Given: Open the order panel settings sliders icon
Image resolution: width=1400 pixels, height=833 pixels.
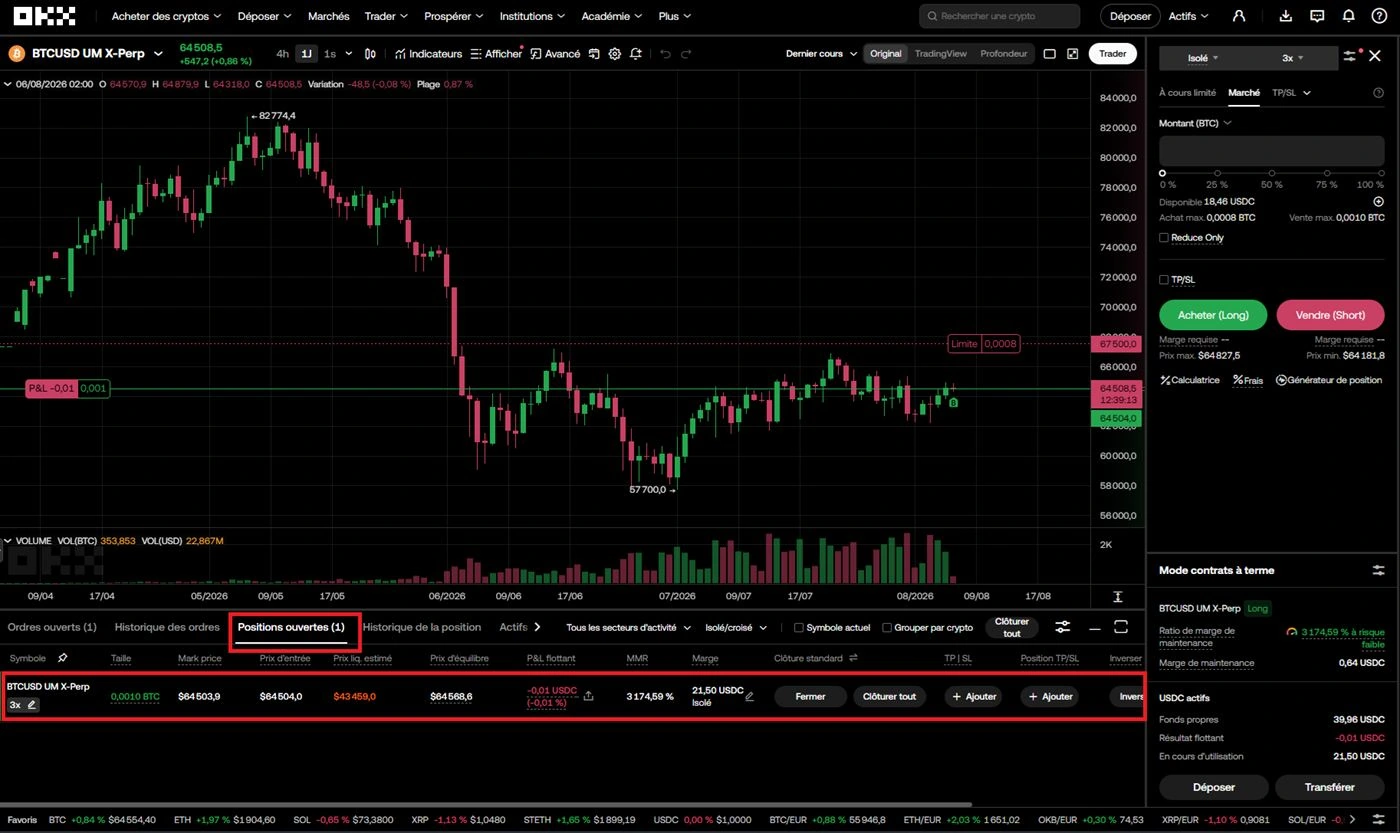Looking at the screenshot, I should coord(1351,57).
